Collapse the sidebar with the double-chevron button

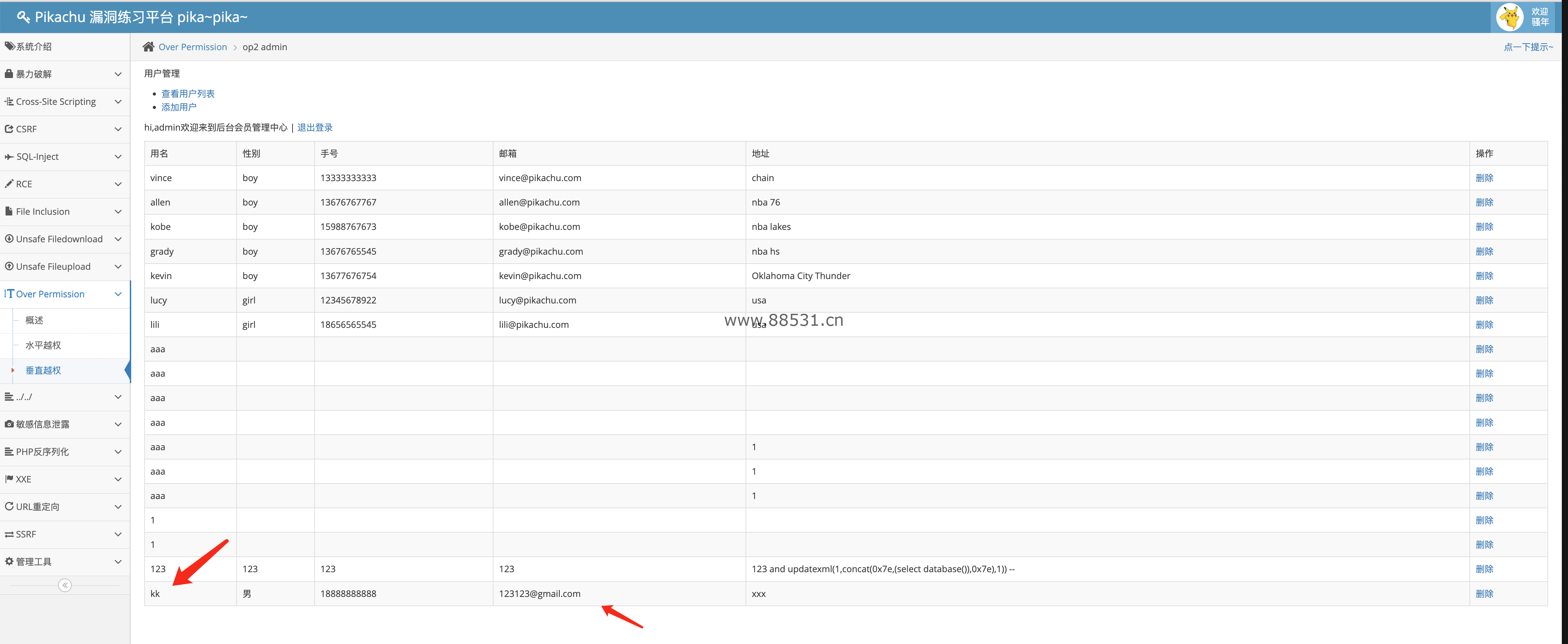click(65, 586)
